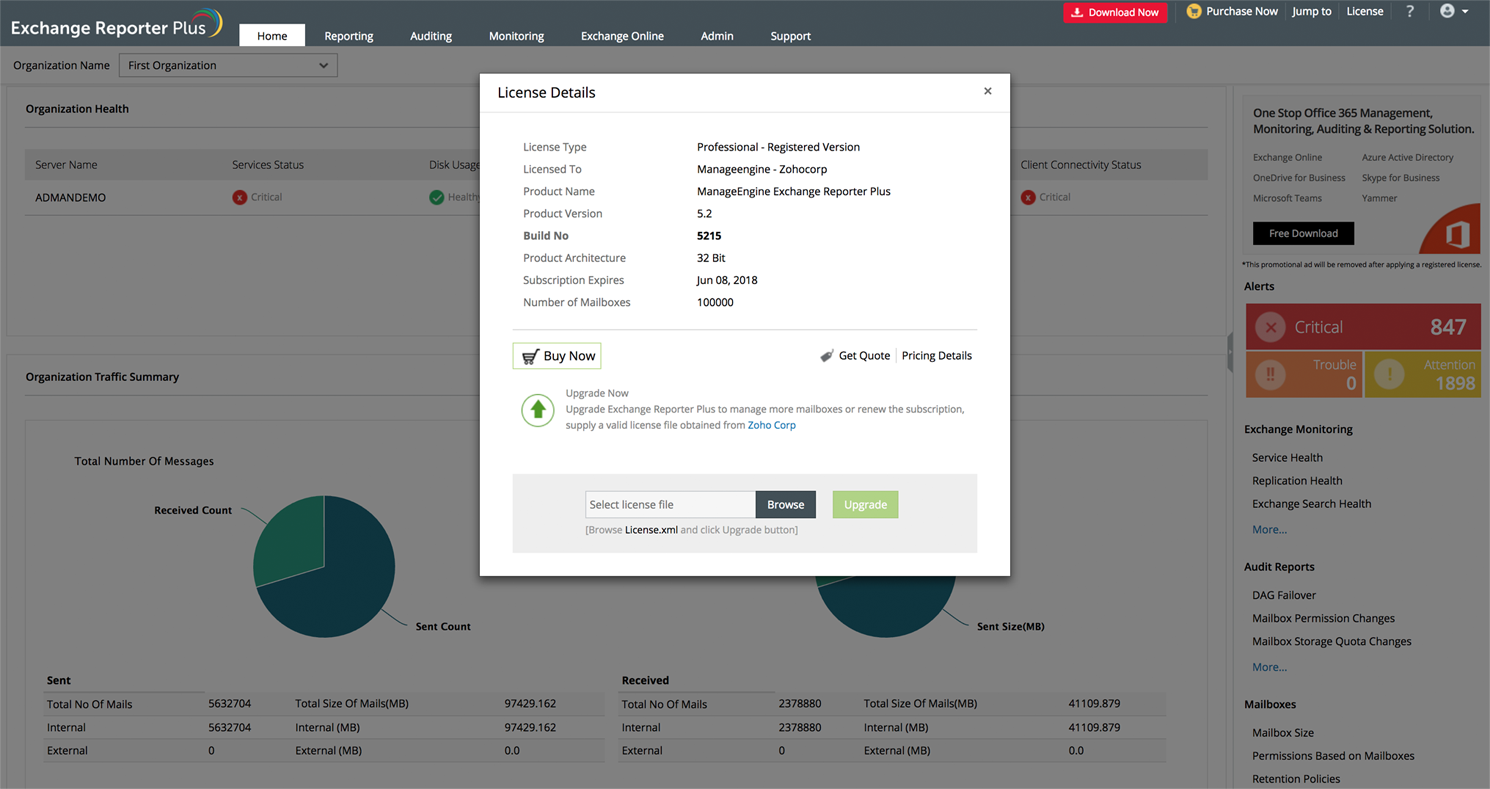Open the Replication Health link

[x=1297, y=480]
